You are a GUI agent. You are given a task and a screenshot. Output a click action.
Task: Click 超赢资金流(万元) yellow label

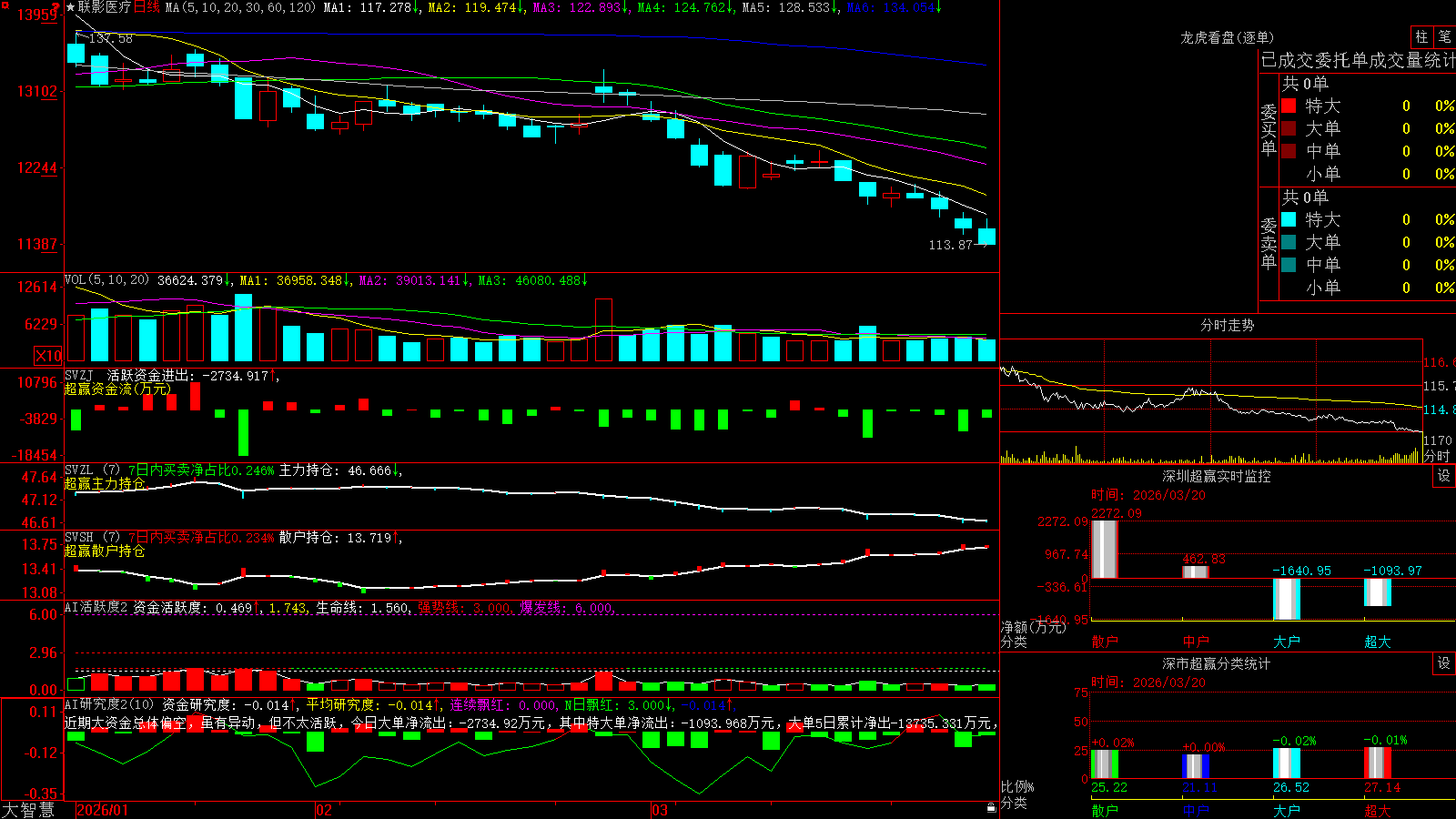(118, 389)
